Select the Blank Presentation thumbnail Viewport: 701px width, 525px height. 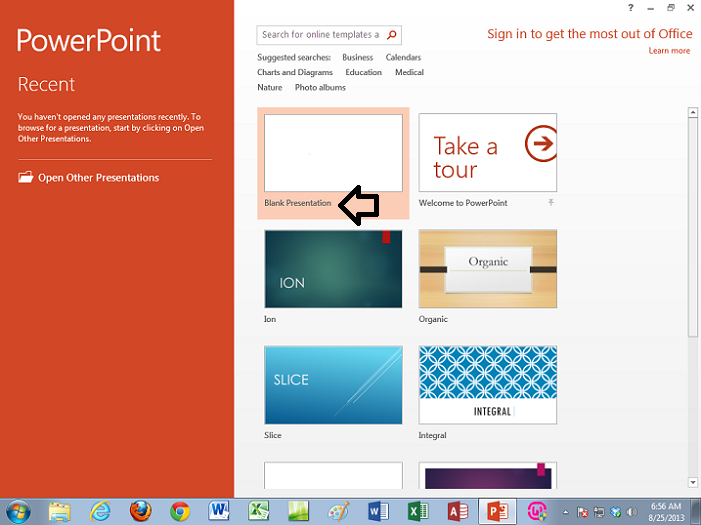(x=333, y=153)
